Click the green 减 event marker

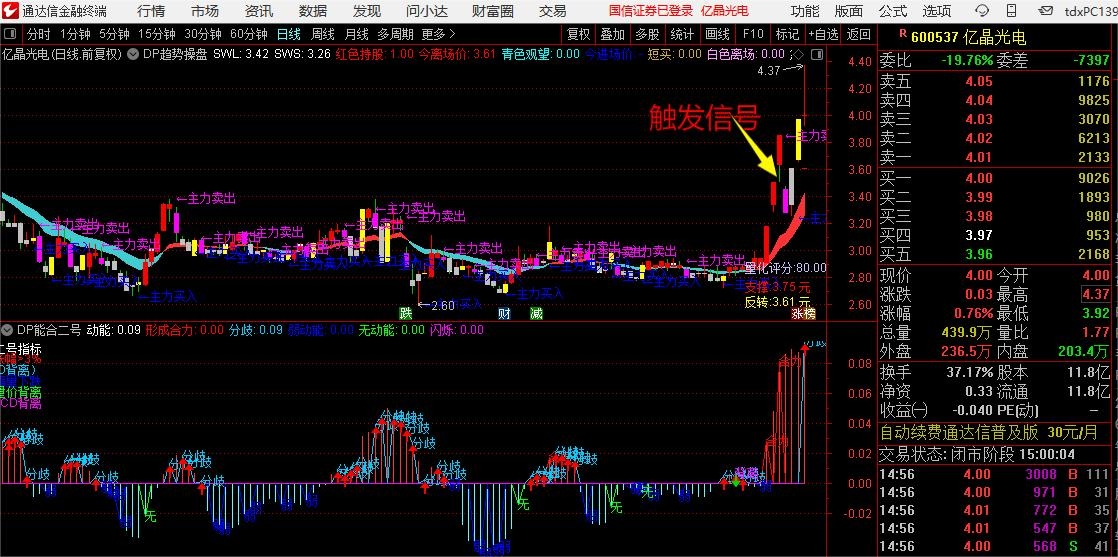point(536,313)
